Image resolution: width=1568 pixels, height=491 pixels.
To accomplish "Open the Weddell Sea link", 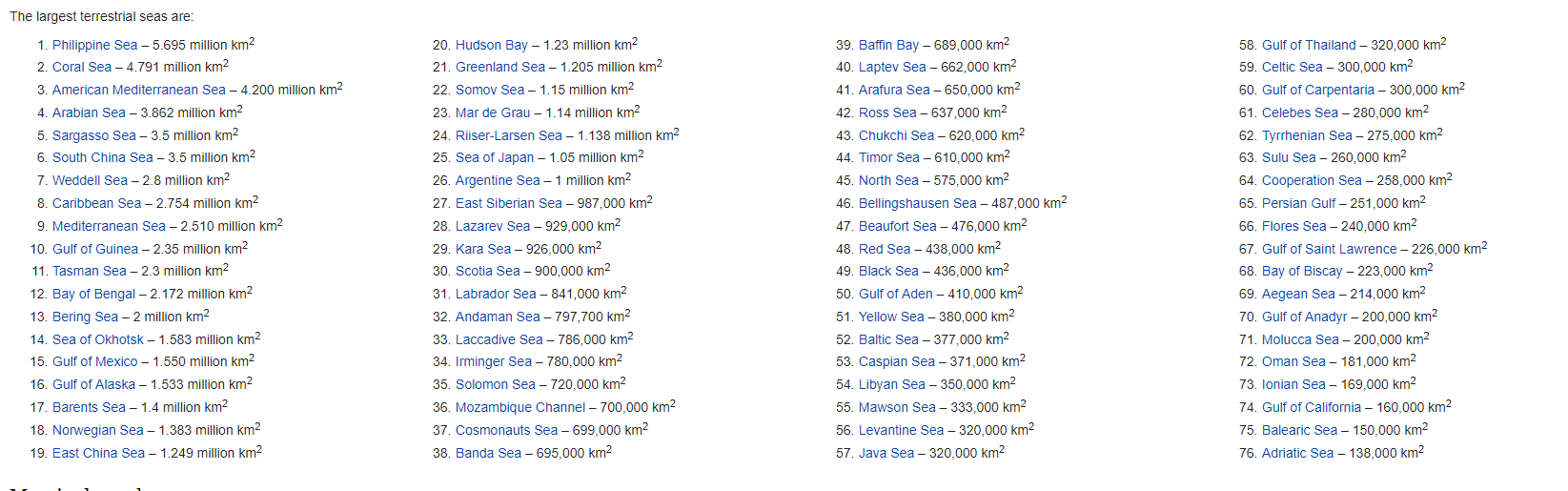I will (x=90, y=181).
